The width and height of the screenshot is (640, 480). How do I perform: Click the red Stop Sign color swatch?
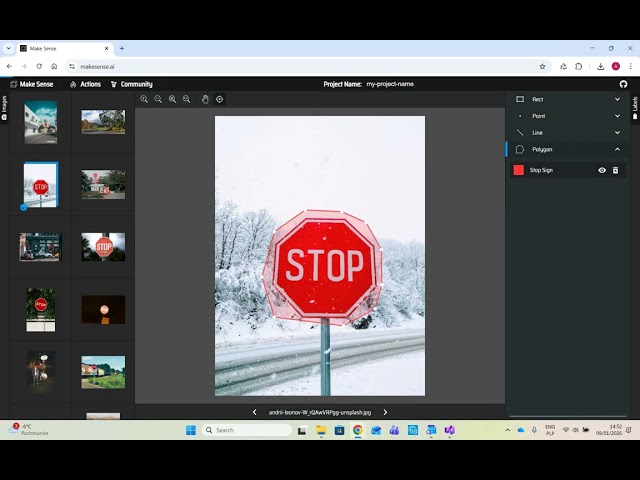click(519, 170)
